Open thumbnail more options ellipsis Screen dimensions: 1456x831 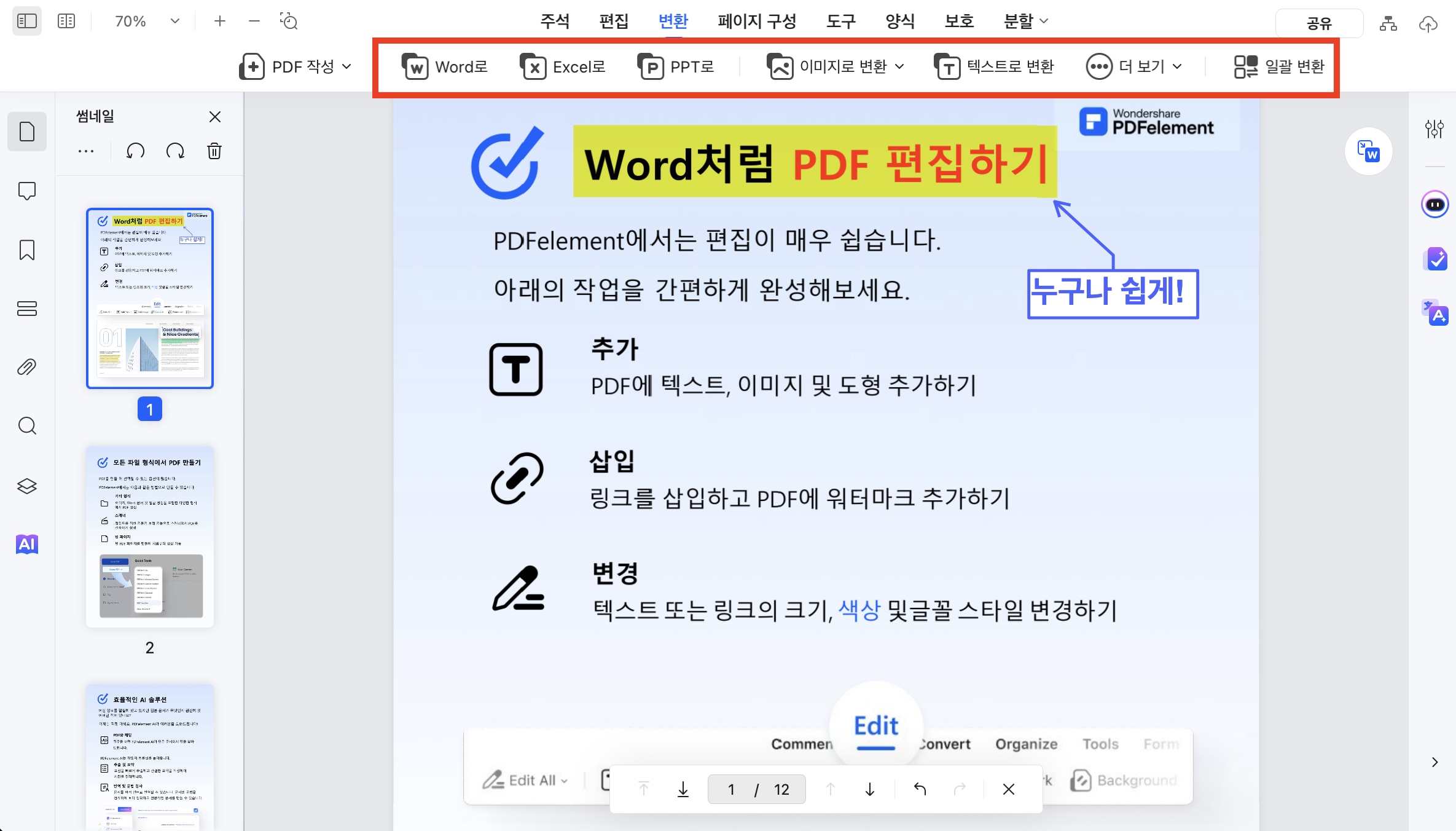coord(86,151)
